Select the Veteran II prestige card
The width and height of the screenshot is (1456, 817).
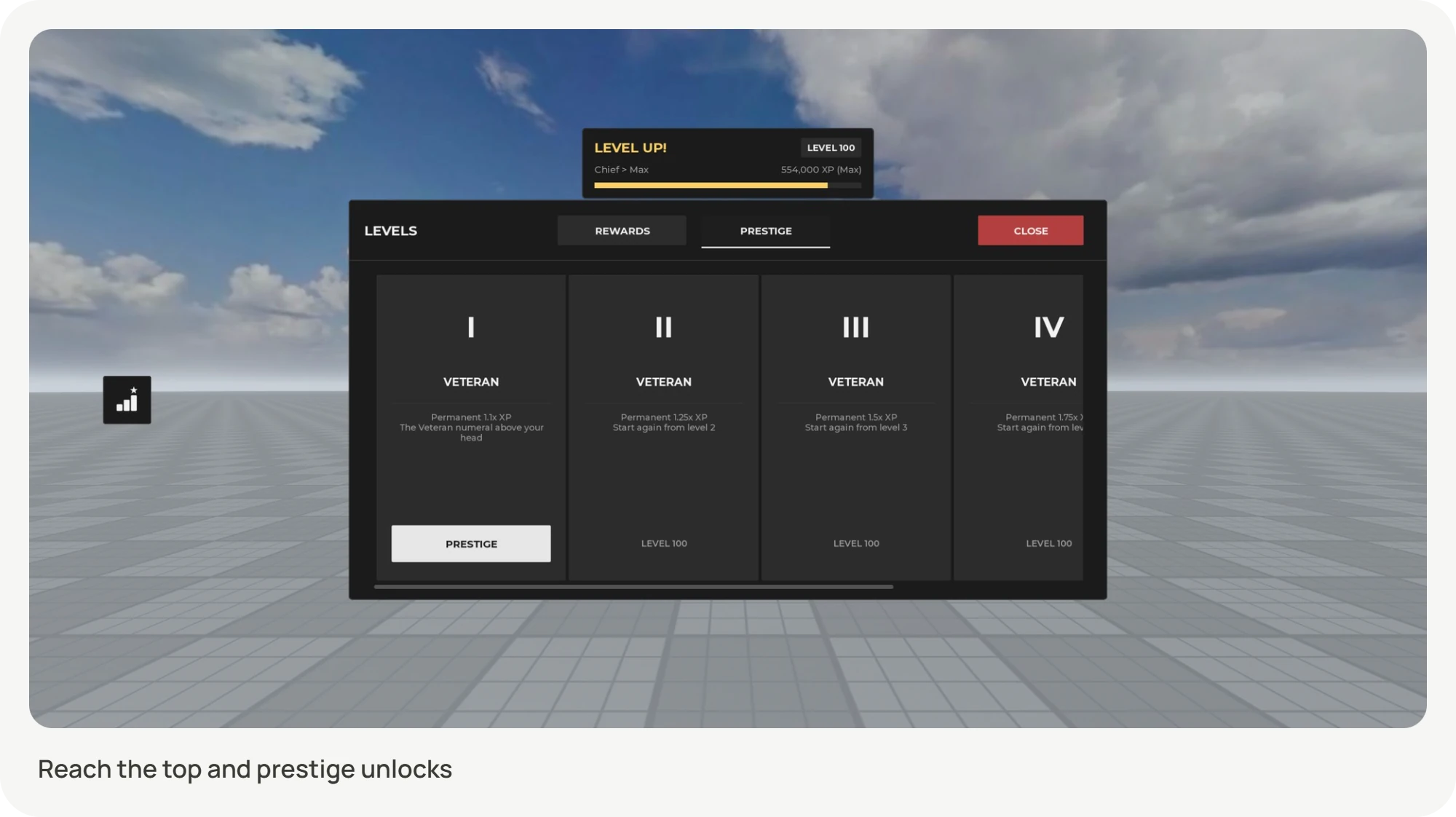pyautogui.click(x=663, y=427)
